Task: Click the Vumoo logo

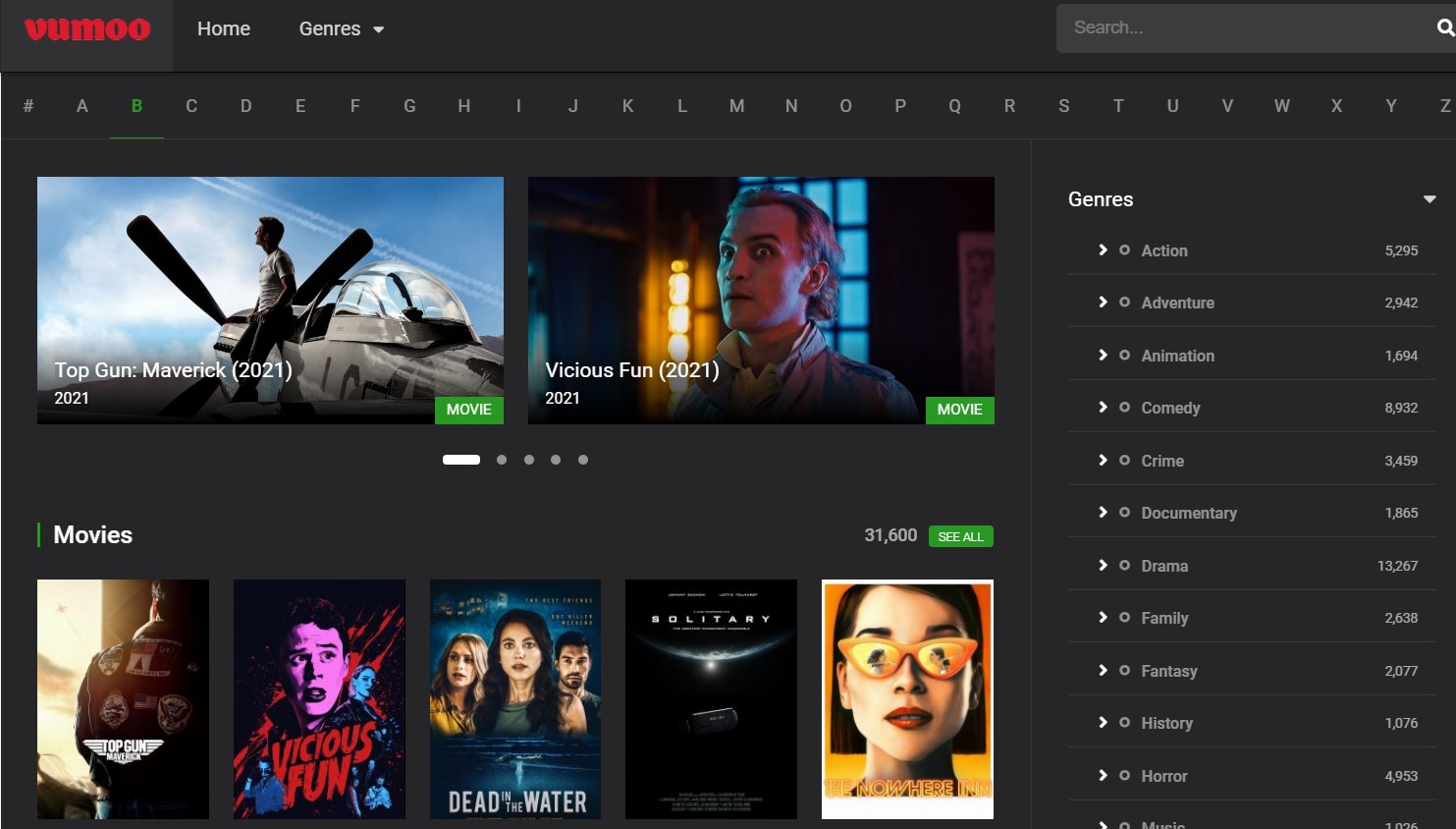Action: (x=87, y=29)
